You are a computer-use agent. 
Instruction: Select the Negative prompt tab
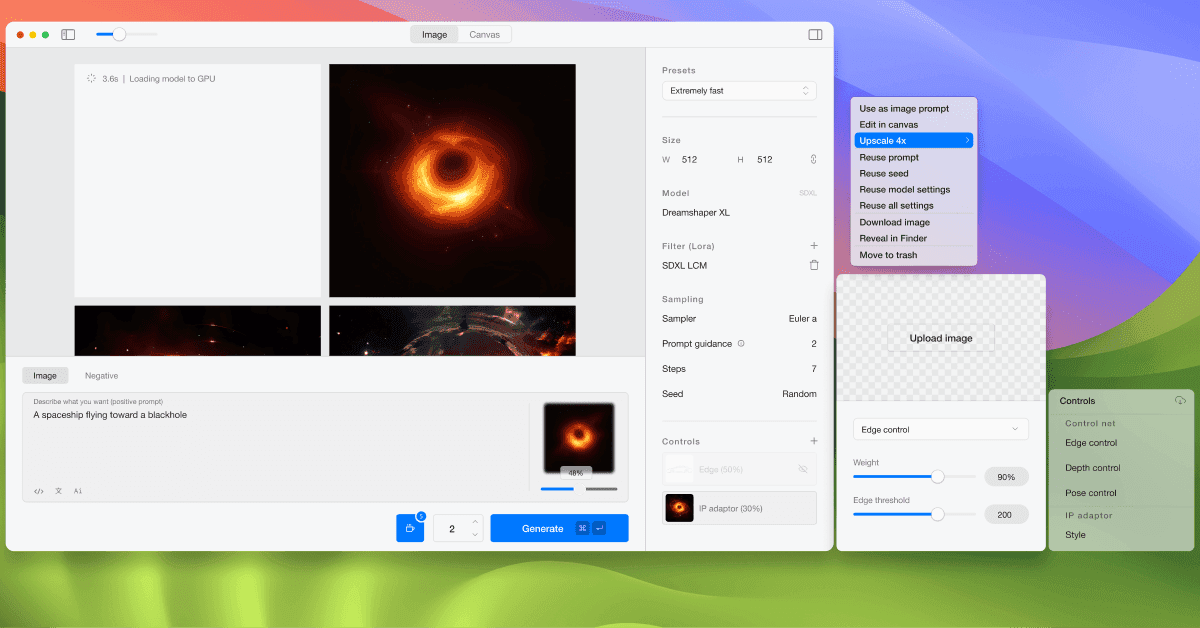(x=101, y=376)
